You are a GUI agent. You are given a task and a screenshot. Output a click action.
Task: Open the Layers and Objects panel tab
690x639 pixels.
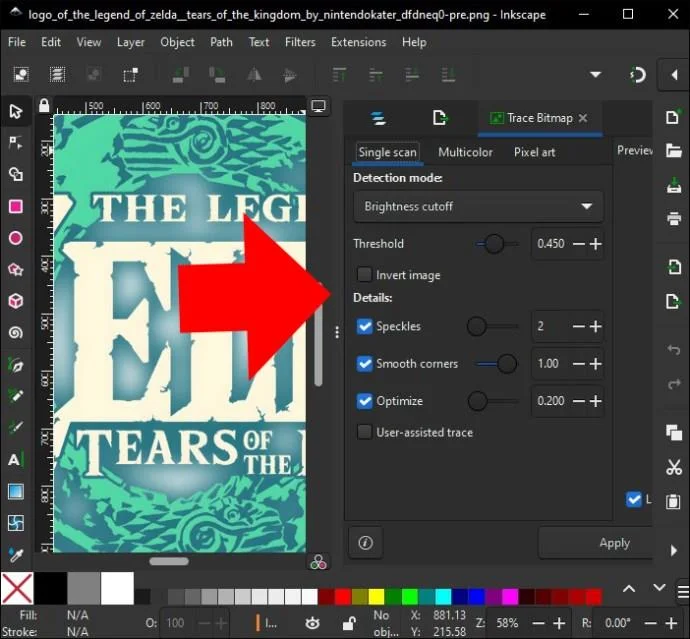click(378, 118)
